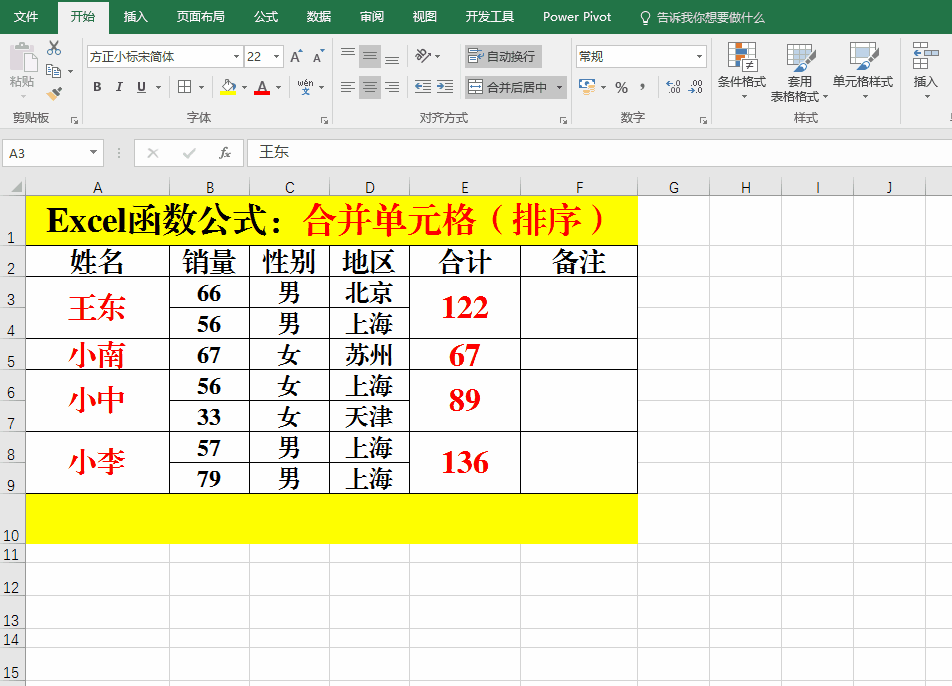Image resolution: width=952 pixels, height=686 pixels.
Task: Click the 合并后居中 merge button
Action: (509, 88)
